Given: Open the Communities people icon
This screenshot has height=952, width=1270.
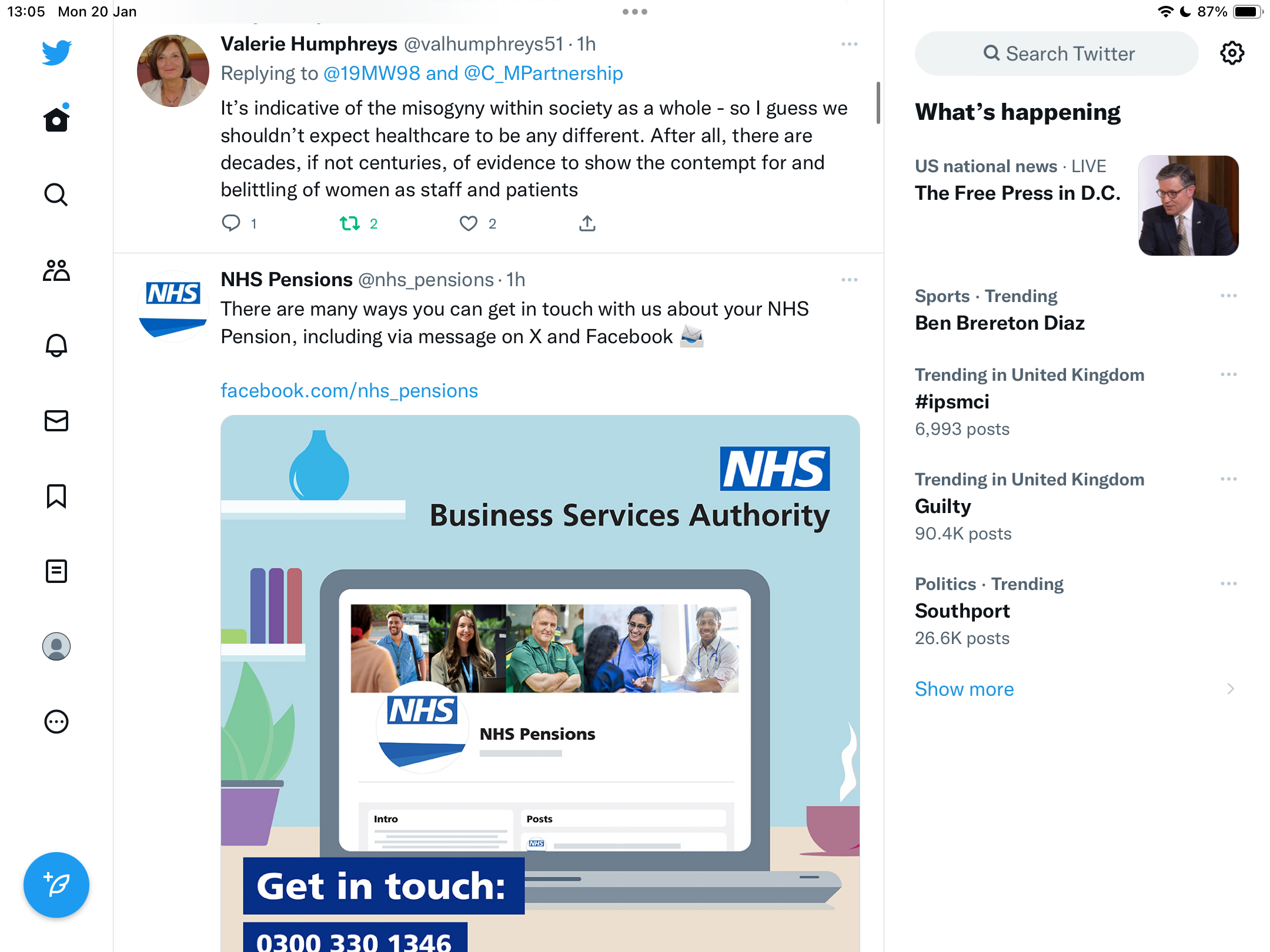Looking at the screenshot, I should pos(56,270).
